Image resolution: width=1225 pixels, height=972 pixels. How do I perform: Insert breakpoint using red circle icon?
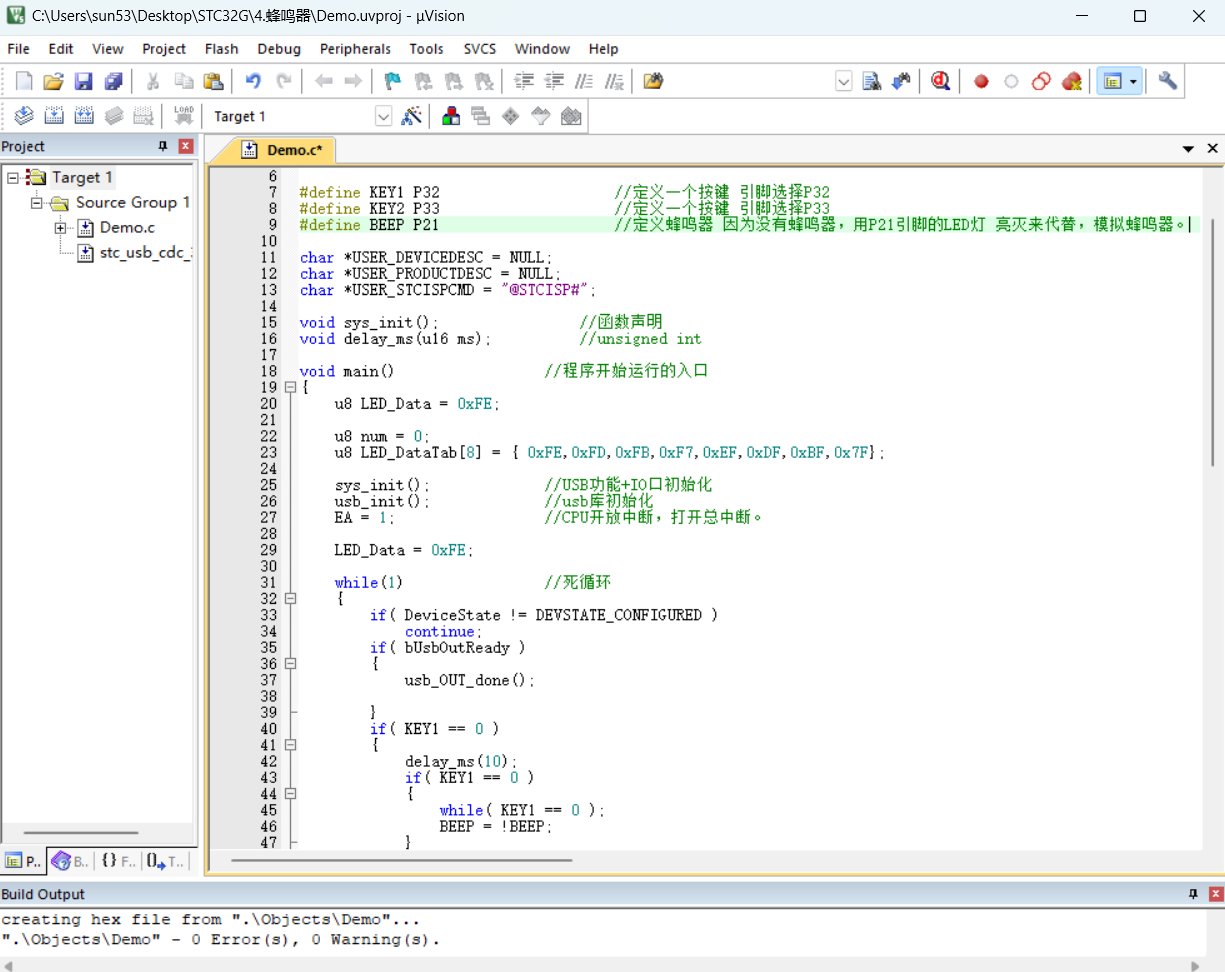pos(981,82)
